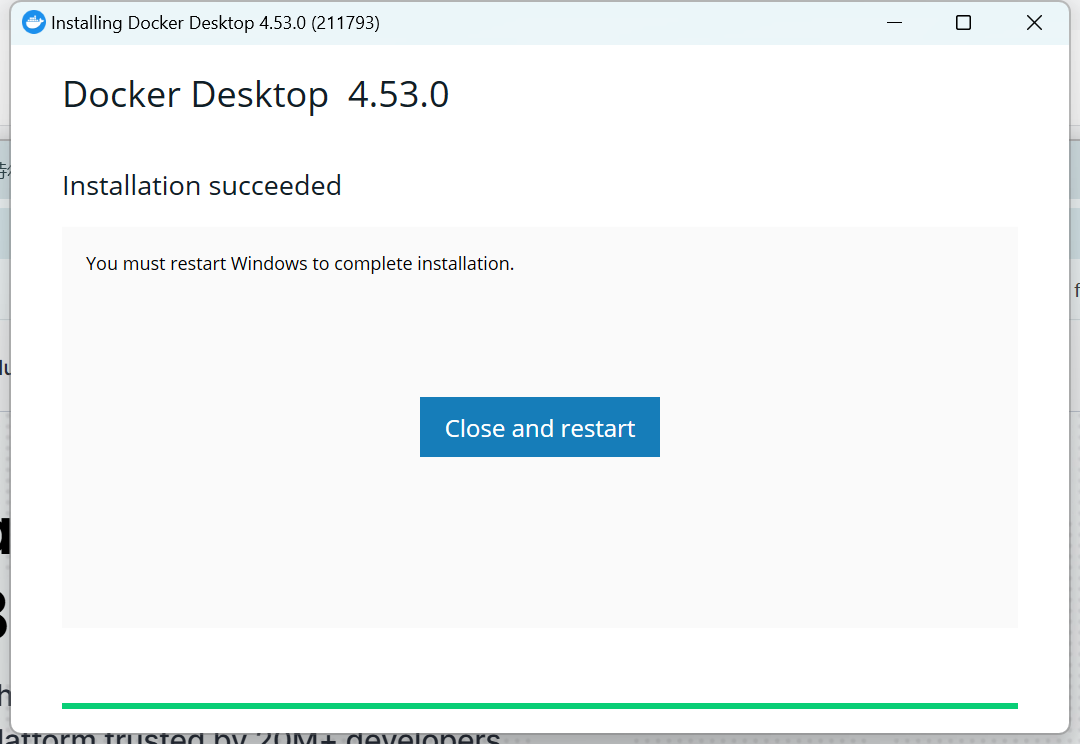Screen dimensions: 1080x744
Task: Click the Docker whale icon in title bar
Action: [34, 23]
